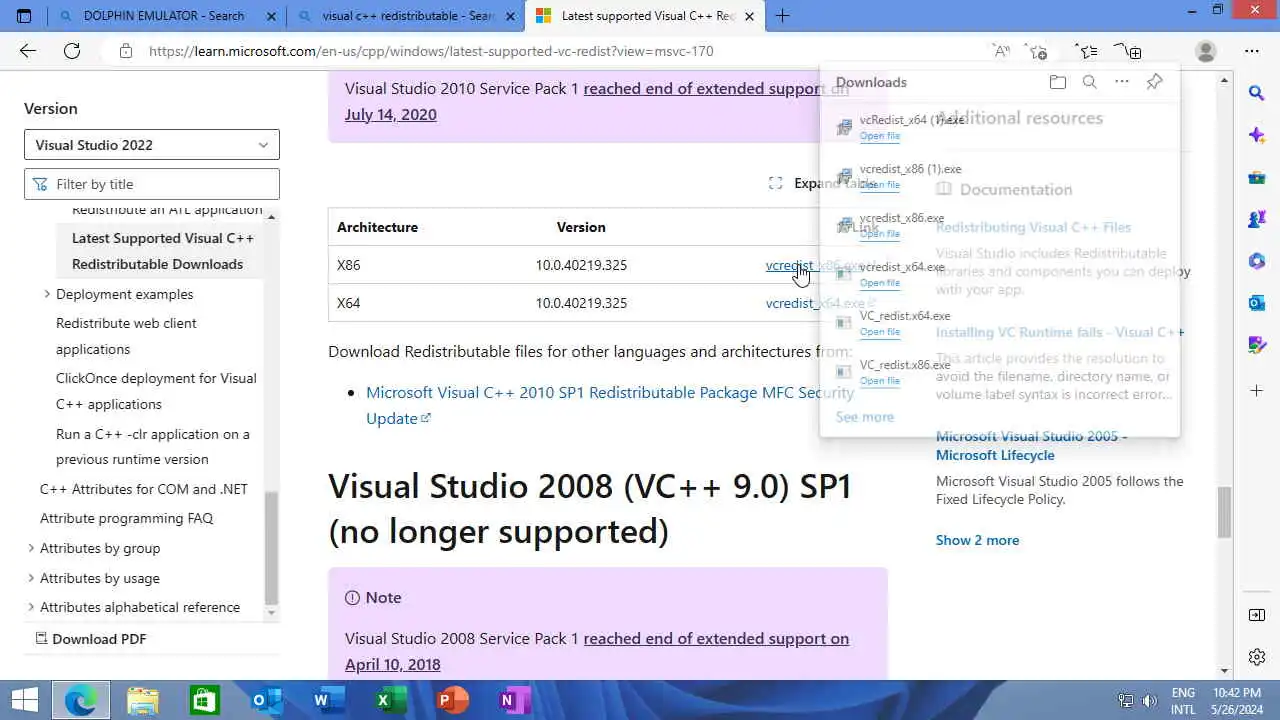This screenshot has width=1280, height=720.
Task: Click the table of contents scrollbar thumb
Action: [271, 548]
